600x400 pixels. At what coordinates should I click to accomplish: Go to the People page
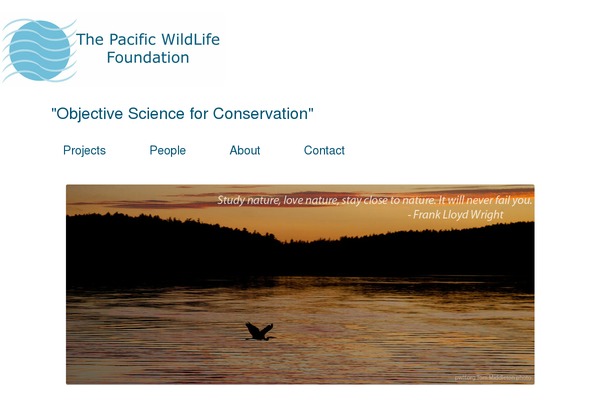tap(168, 151)
